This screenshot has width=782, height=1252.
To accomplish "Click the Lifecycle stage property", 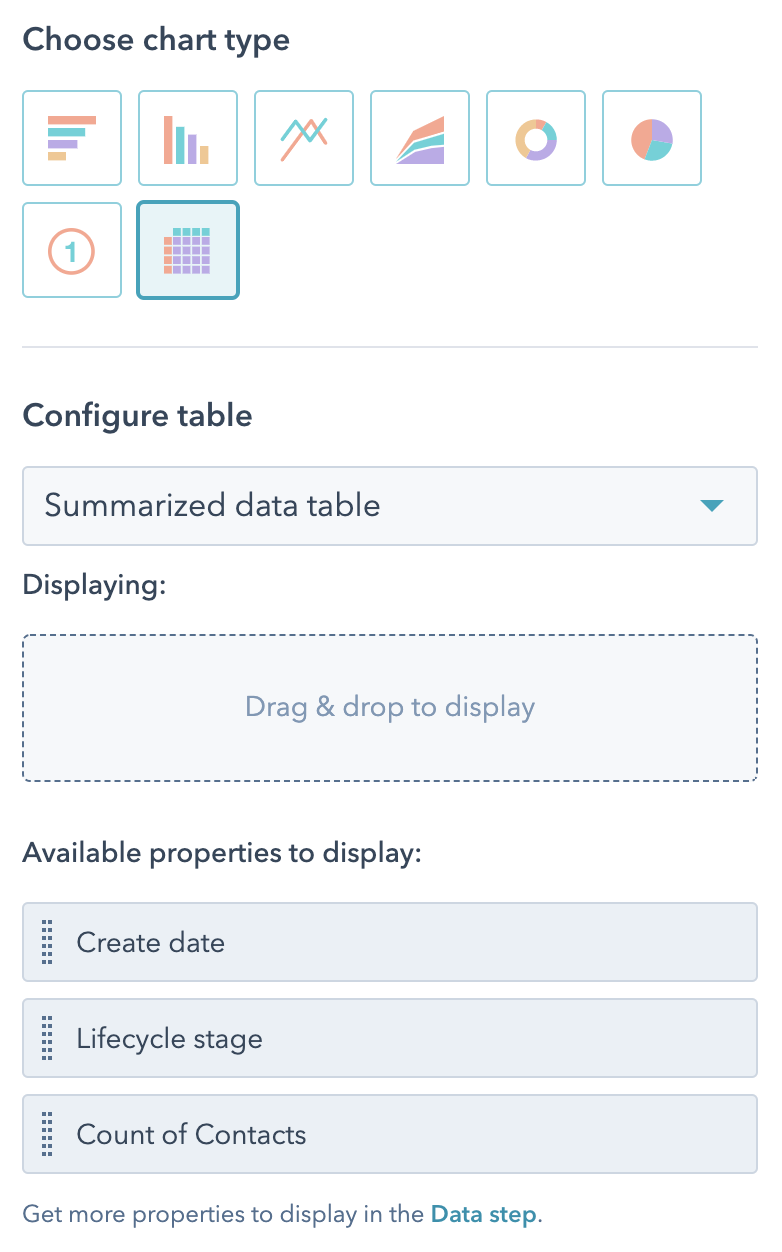I will tap(390, 1038).
